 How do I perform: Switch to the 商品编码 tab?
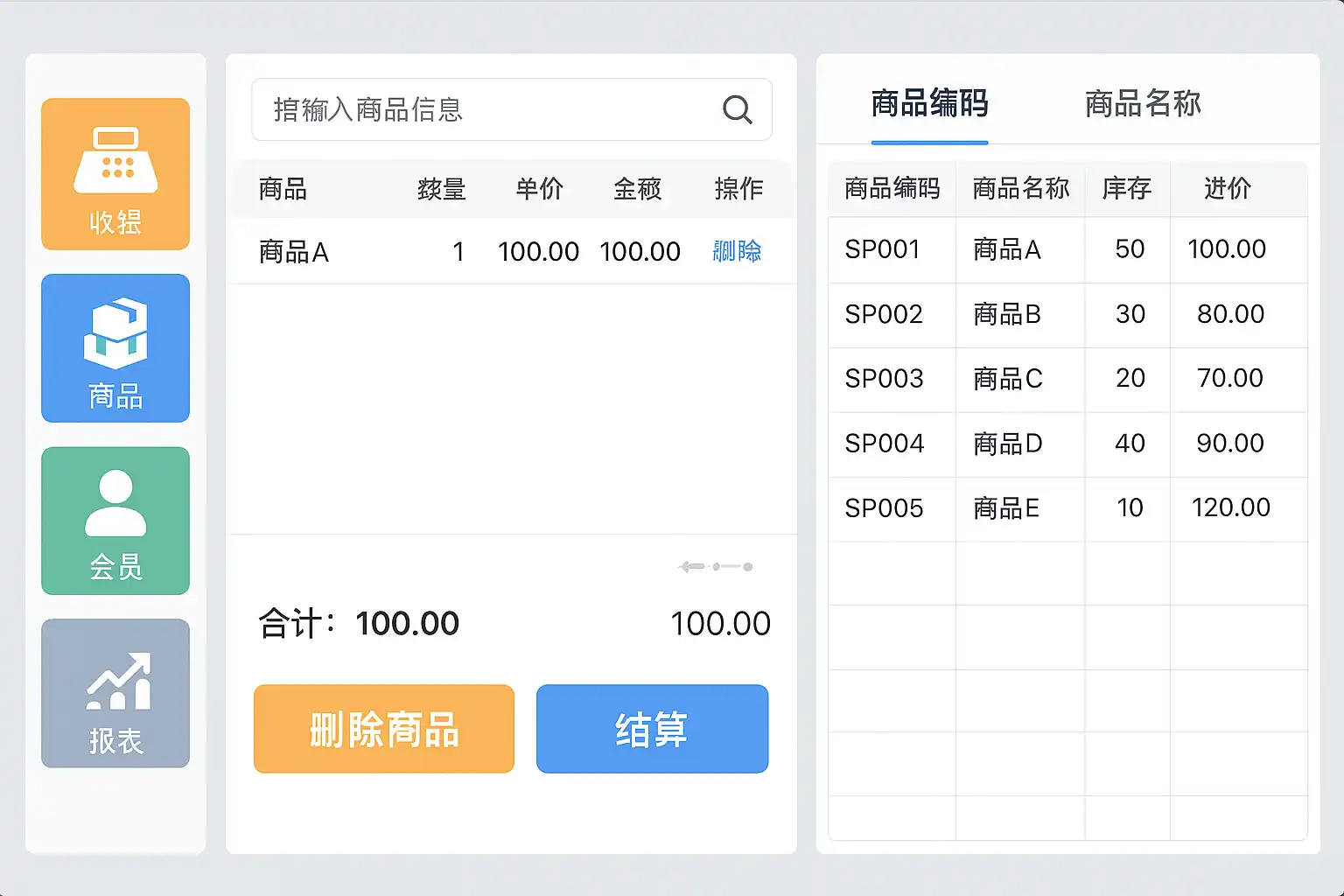pos(929,103)
